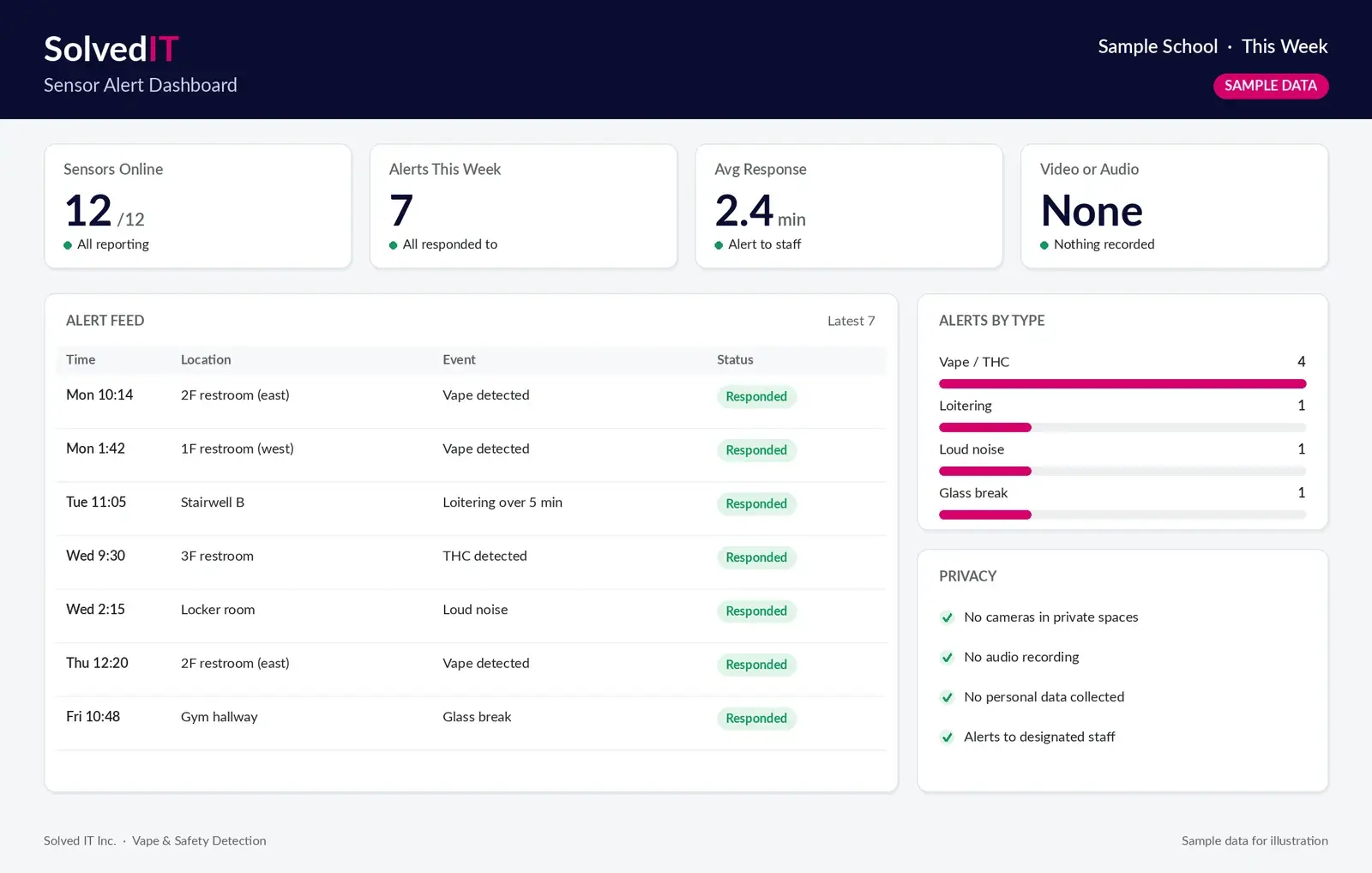This screenshot has height=873, width=1372.
Task: Click the green dot next to All reporting
Action: (x=68, y=245)
